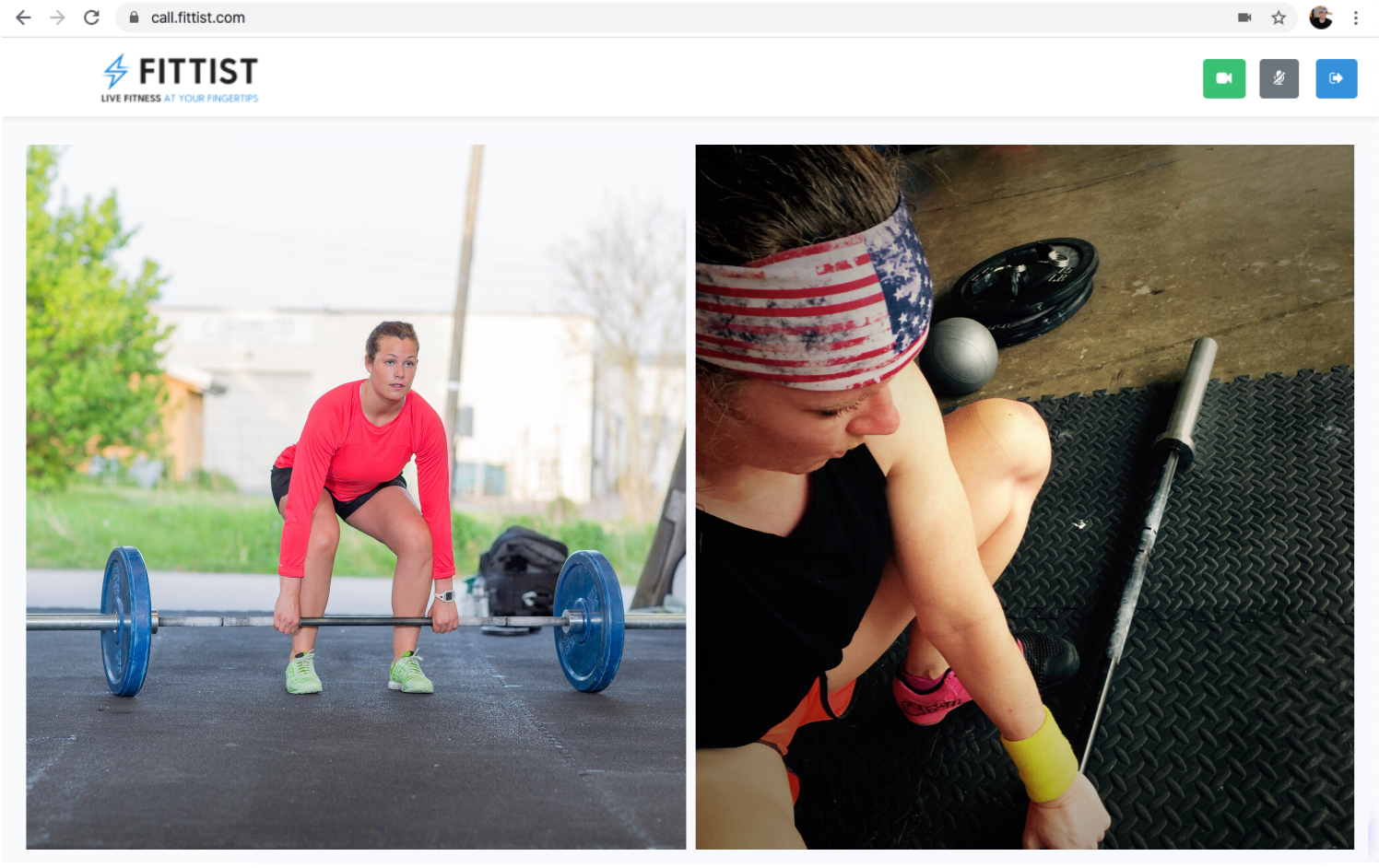Go back to the previous page
The image size is (1379, 868).
coord(24,18)
